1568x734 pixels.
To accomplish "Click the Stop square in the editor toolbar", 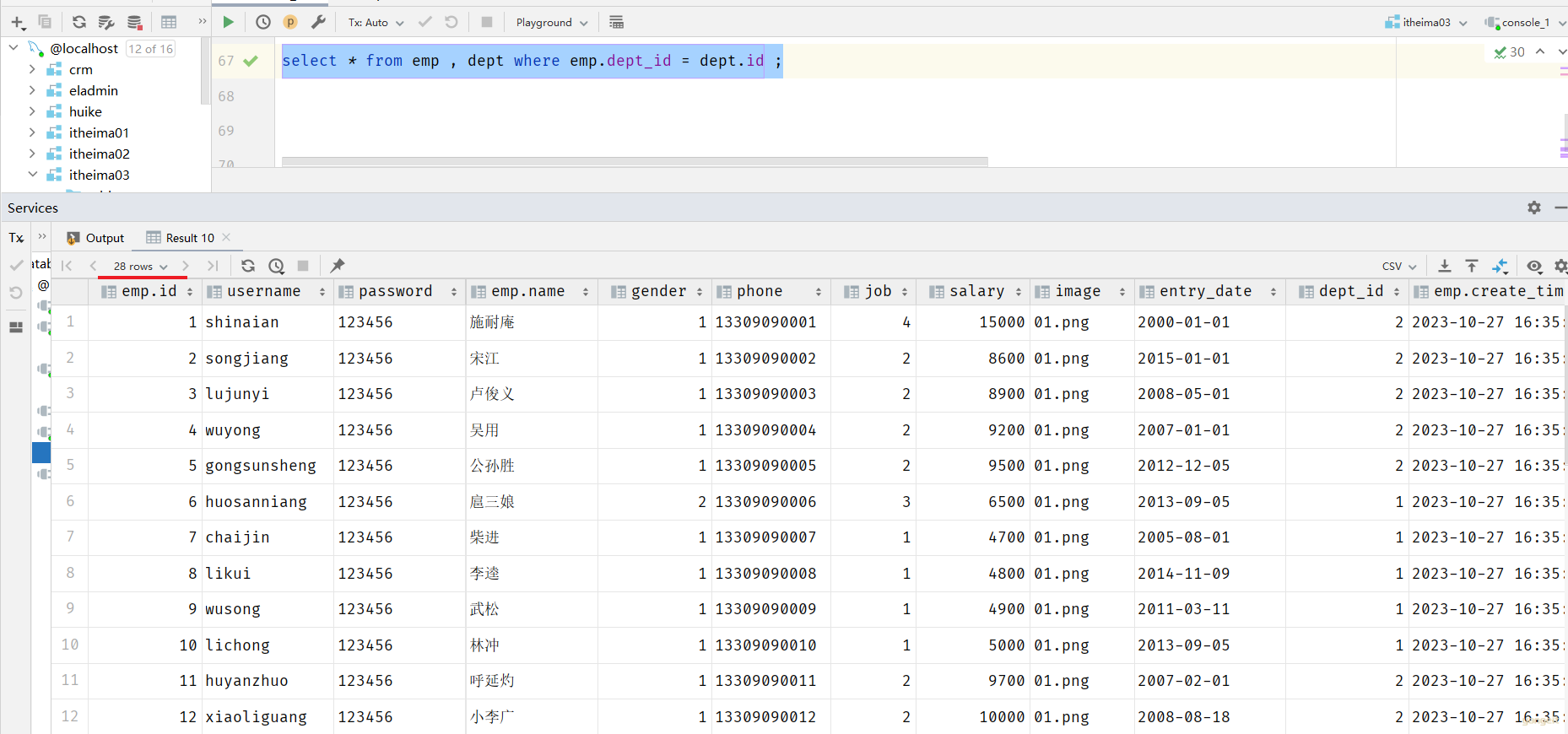I will 487,22.
